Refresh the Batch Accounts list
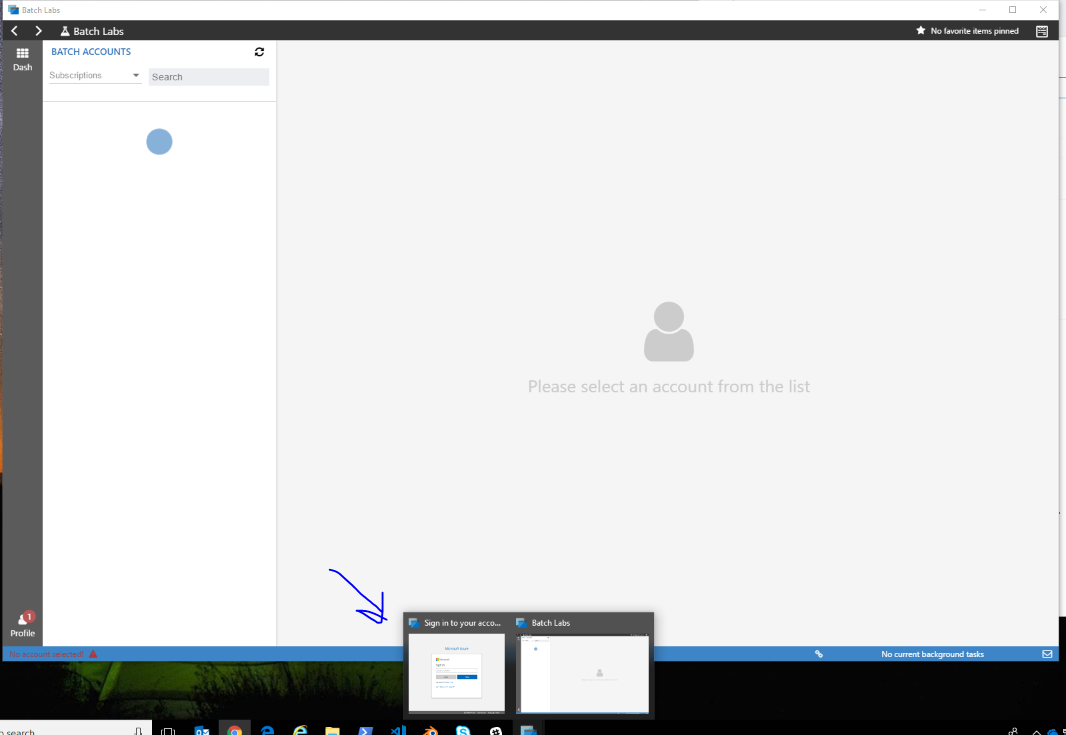The height and width of the screenshot is (735, 1066). pyautogui.click(x=259, y=52)
